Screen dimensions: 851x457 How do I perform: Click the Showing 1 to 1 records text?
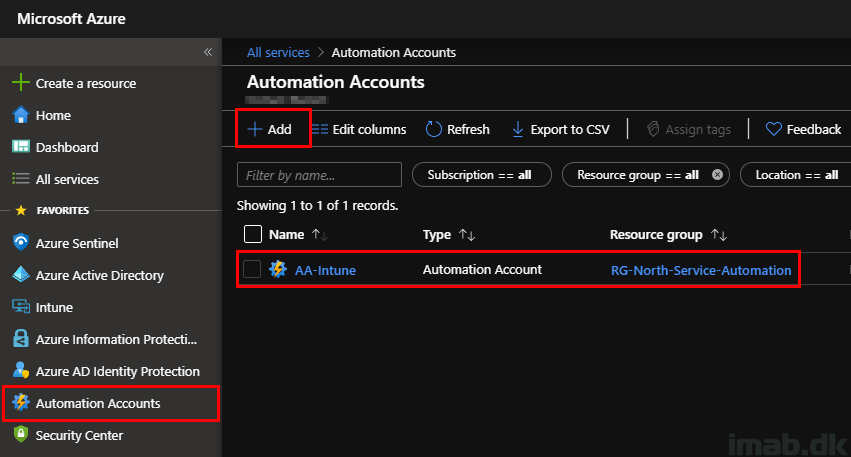[x=317, y=206]
